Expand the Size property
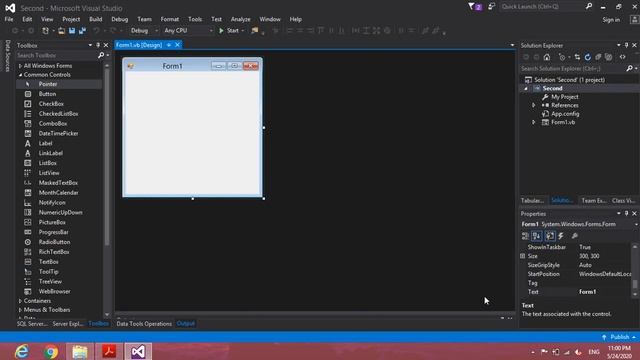This screenshot has width=640, height=360. pos(523,256)
